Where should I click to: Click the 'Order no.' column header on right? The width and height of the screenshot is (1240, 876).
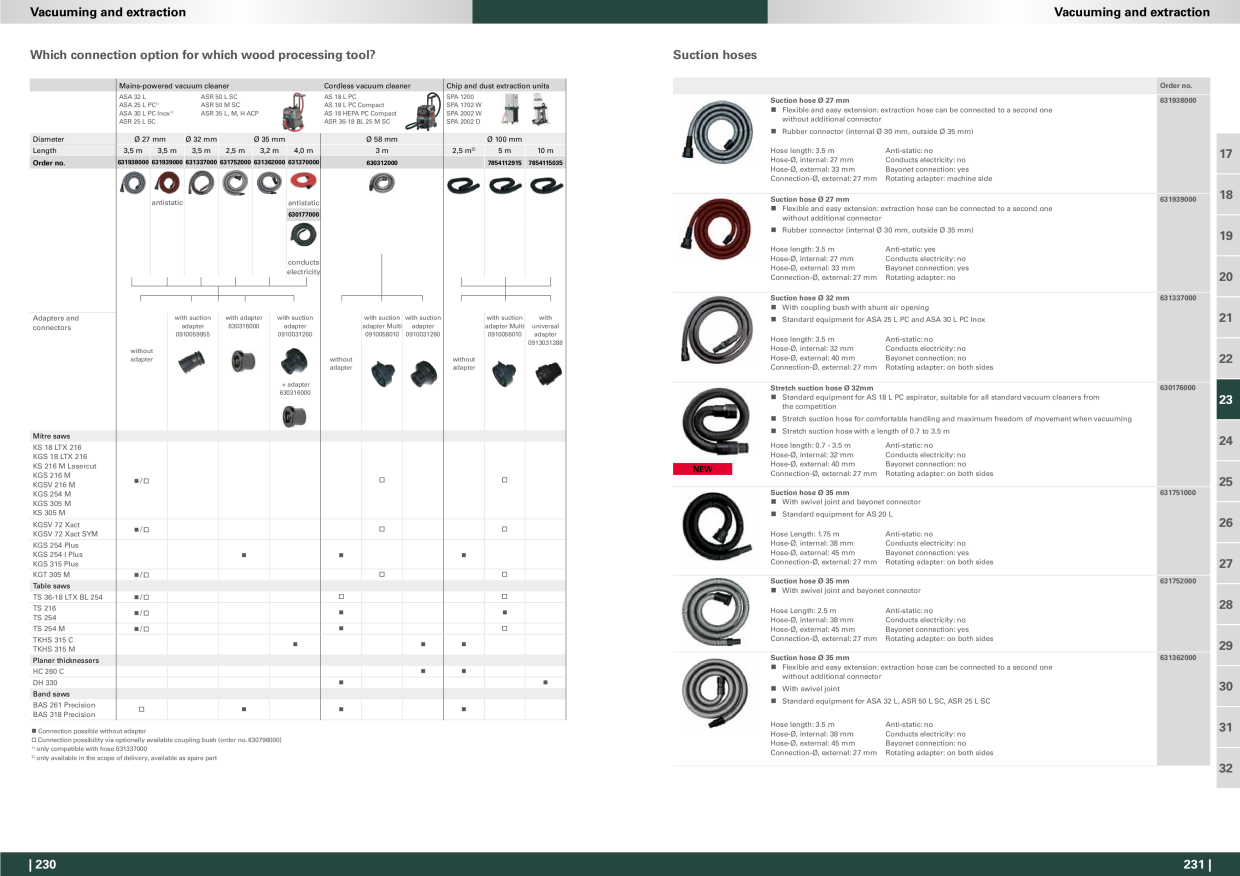pos(1176,86)
